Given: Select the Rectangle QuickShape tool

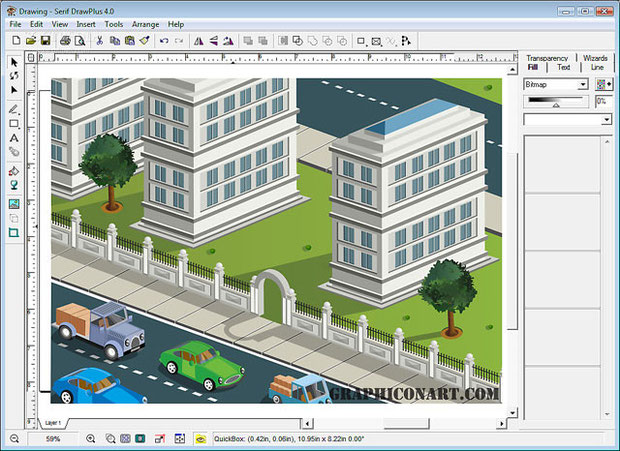Looking at the screenshot, I should pos(14,124).
